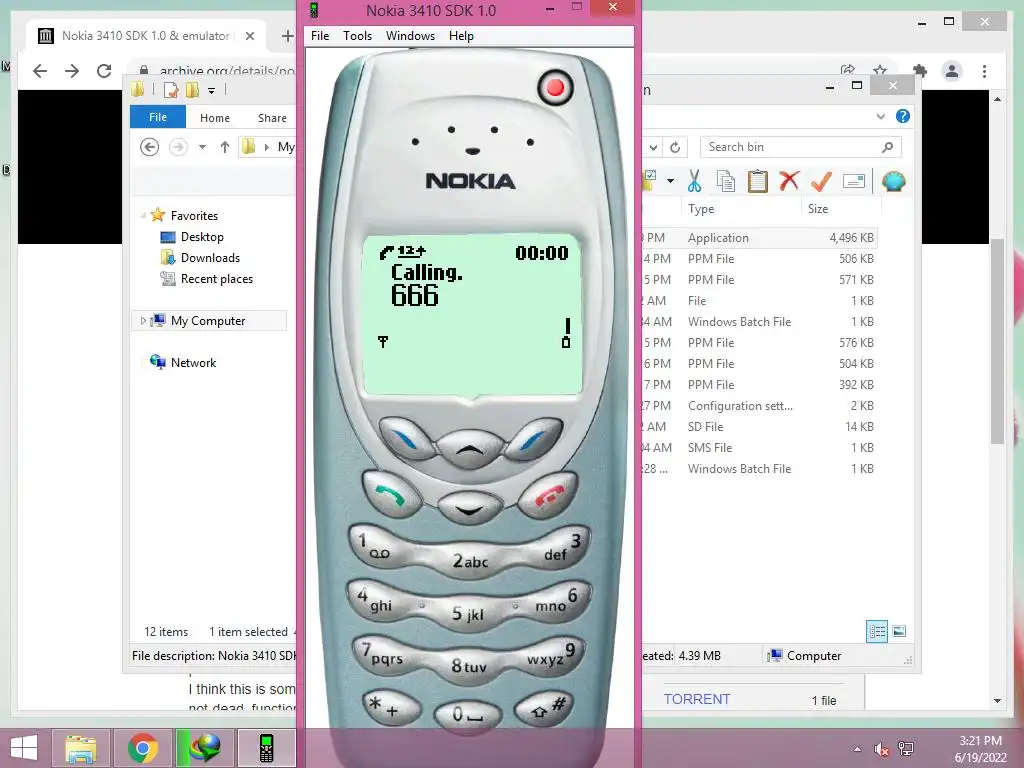This screenshot has width=1024, height=768.
Task: Click the Explorer refresh button
Action: coord(675,147)
